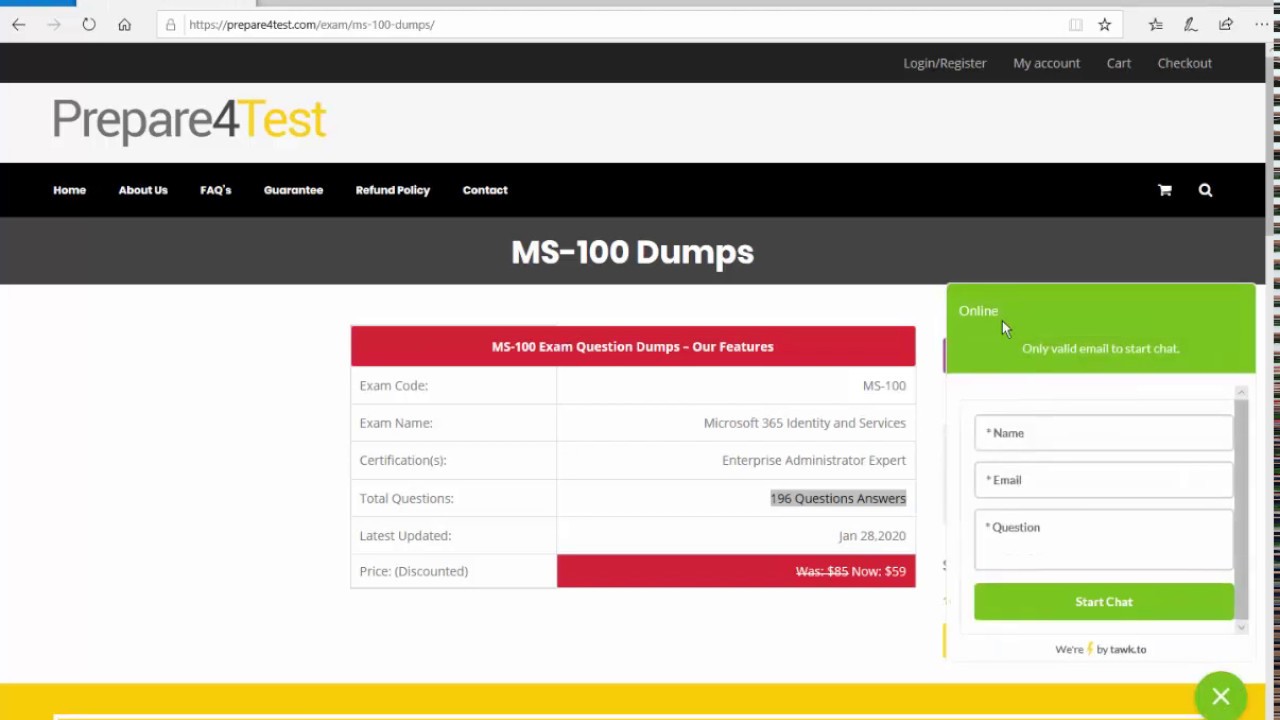Click the chat Name input field
The width and height of the screenshot is (1280, 720).
(x=1103, y=433)
